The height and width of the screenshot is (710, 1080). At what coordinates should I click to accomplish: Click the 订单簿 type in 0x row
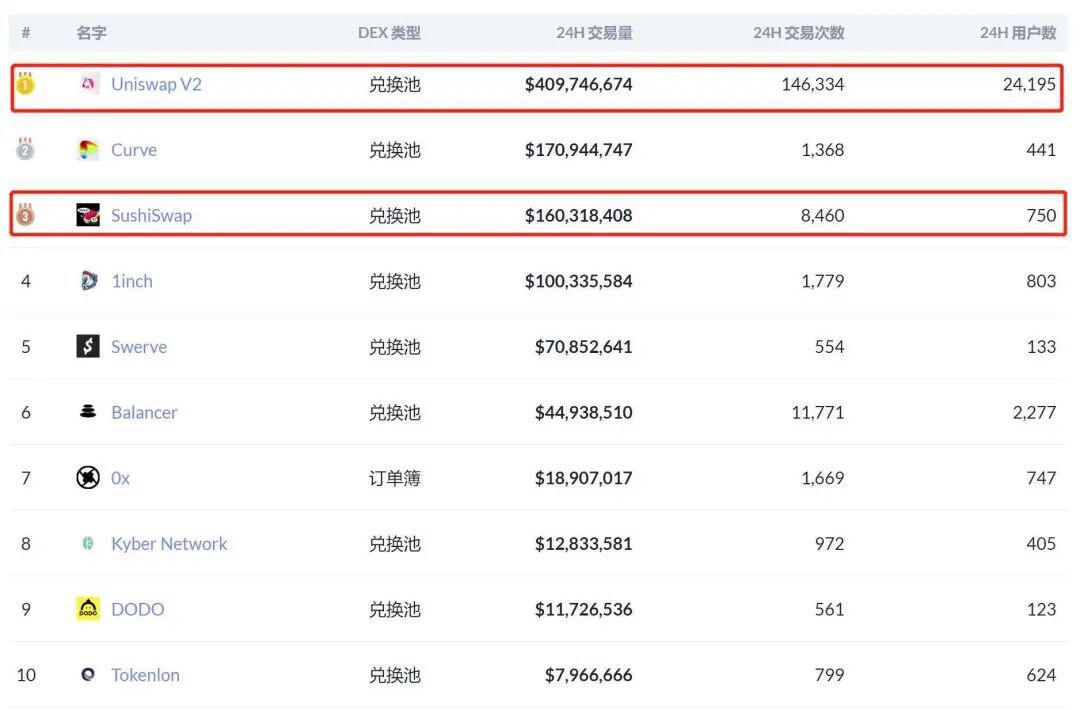point(395,478)
